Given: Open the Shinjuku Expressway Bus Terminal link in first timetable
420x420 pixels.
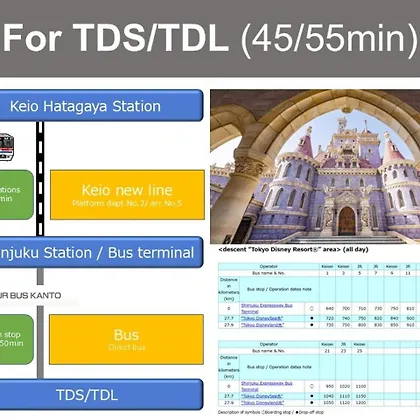Looking at the screenshot, I should click(266, 308).
